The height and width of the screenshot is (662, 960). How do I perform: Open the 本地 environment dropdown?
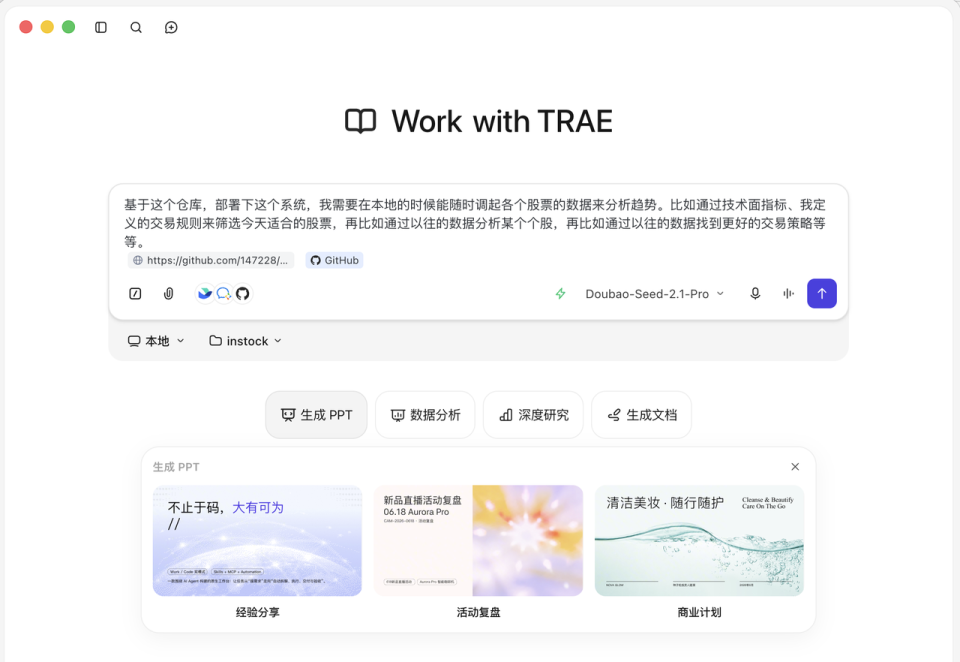(x=156, y=341)
